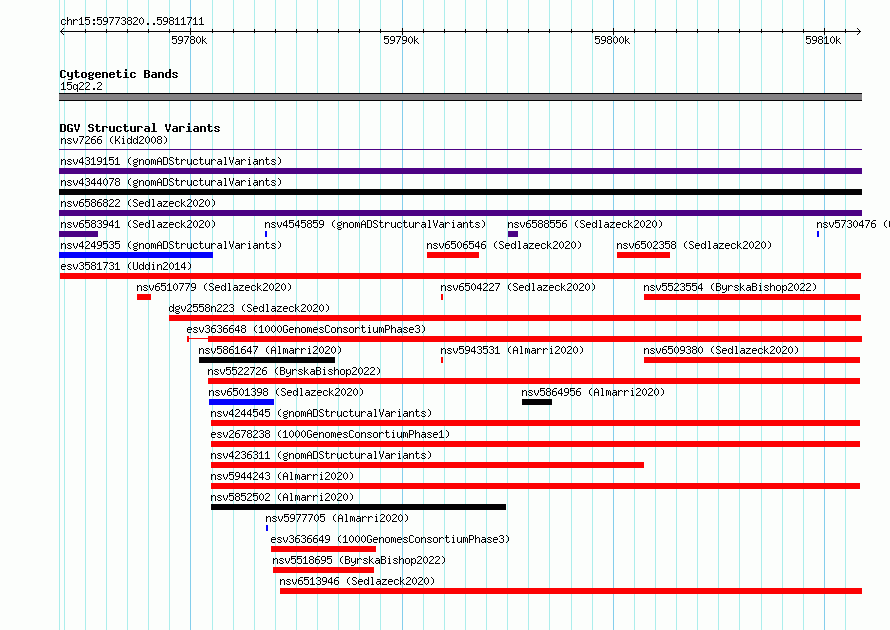Image resolution: width=890 pixels, height=630 pixels.
Task: Click the 59810k ruler position
Action: click(x=823, y=40)
